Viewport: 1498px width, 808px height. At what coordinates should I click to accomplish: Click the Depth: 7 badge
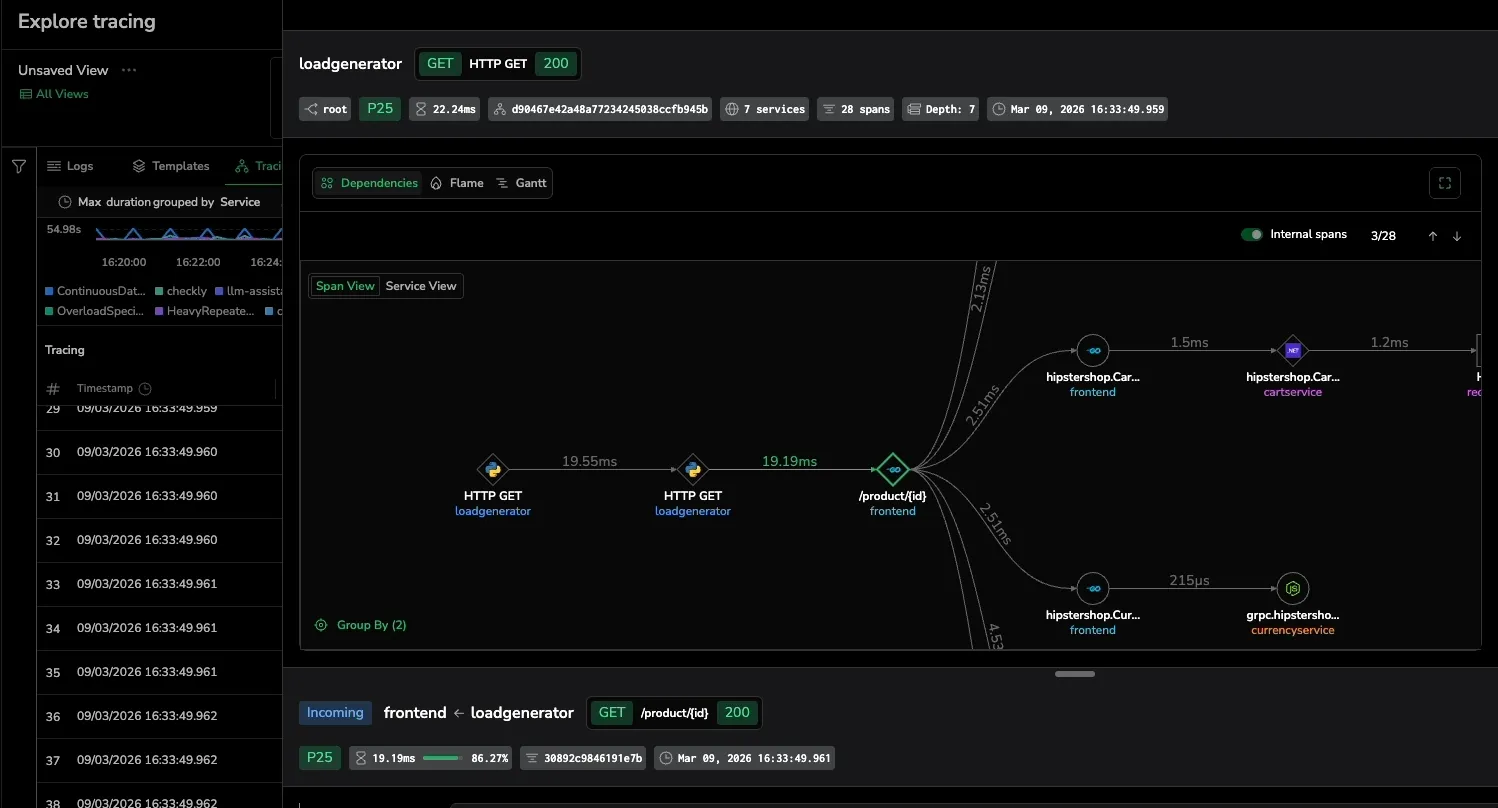[x=940, y=109]
